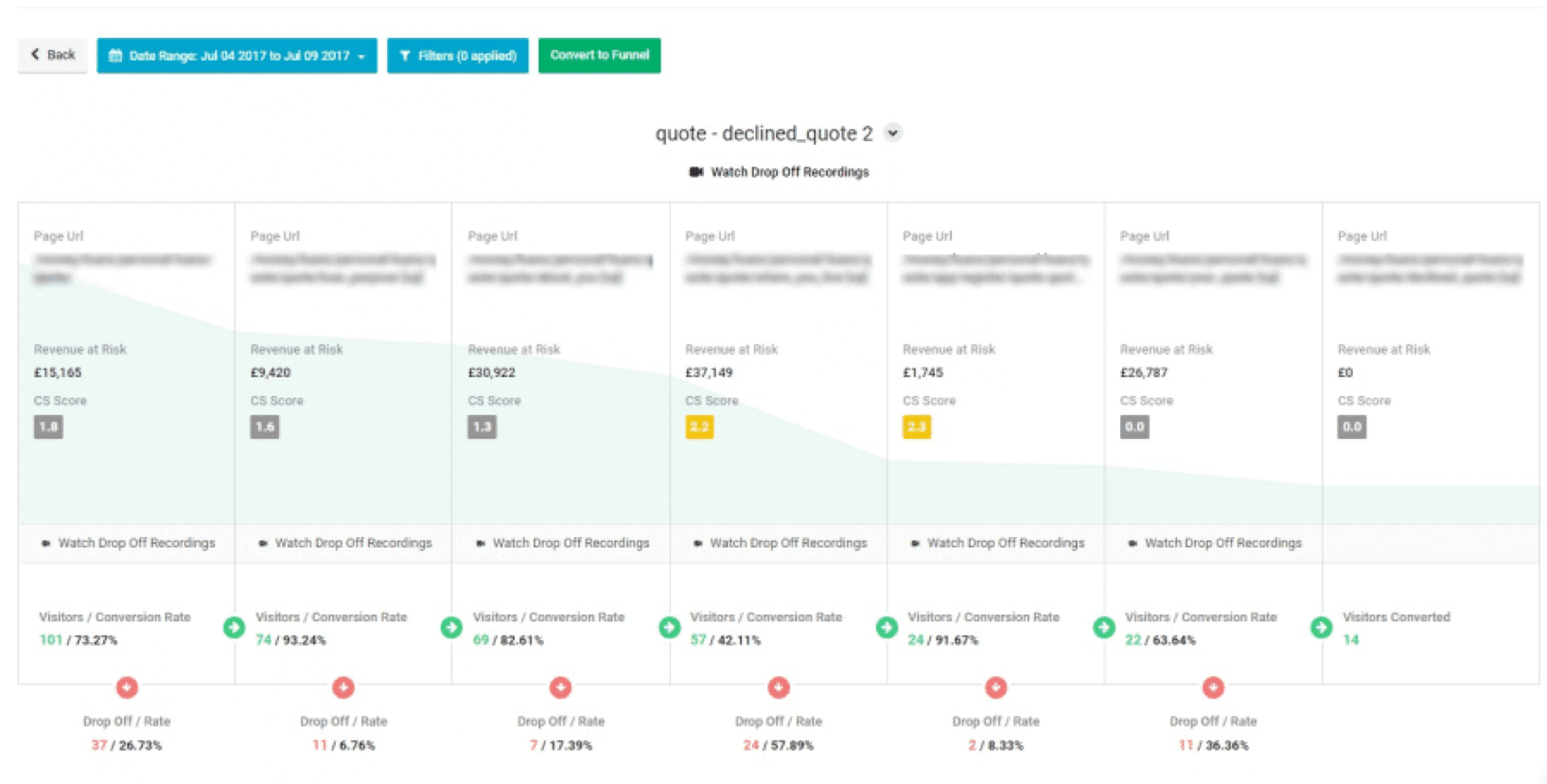Click the Convert to Funnel button
Viewport: 1547px width, 784px height.
point(599,56)
